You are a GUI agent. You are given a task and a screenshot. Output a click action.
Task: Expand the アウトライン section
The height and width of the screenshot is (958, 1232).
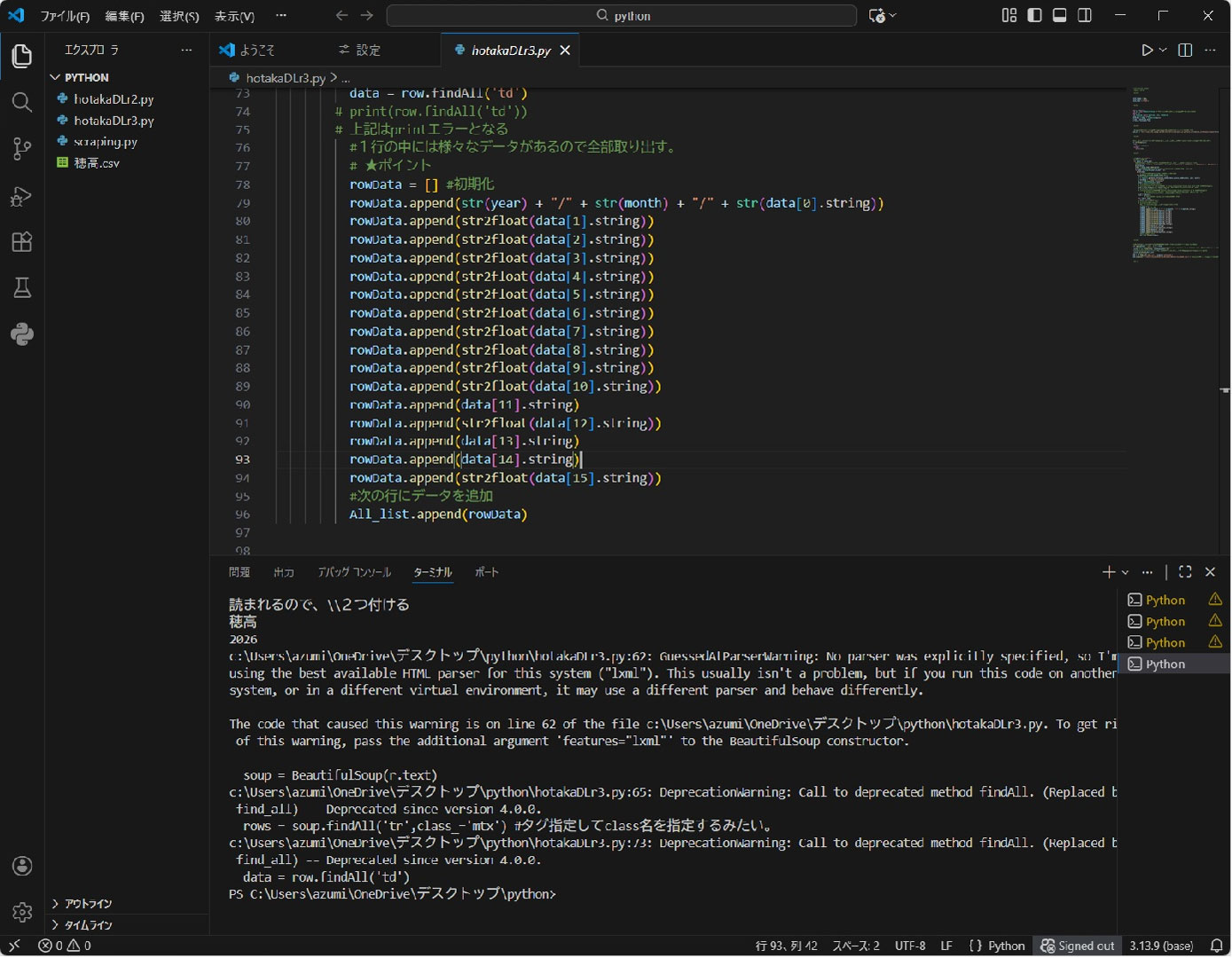coord(88,904)
